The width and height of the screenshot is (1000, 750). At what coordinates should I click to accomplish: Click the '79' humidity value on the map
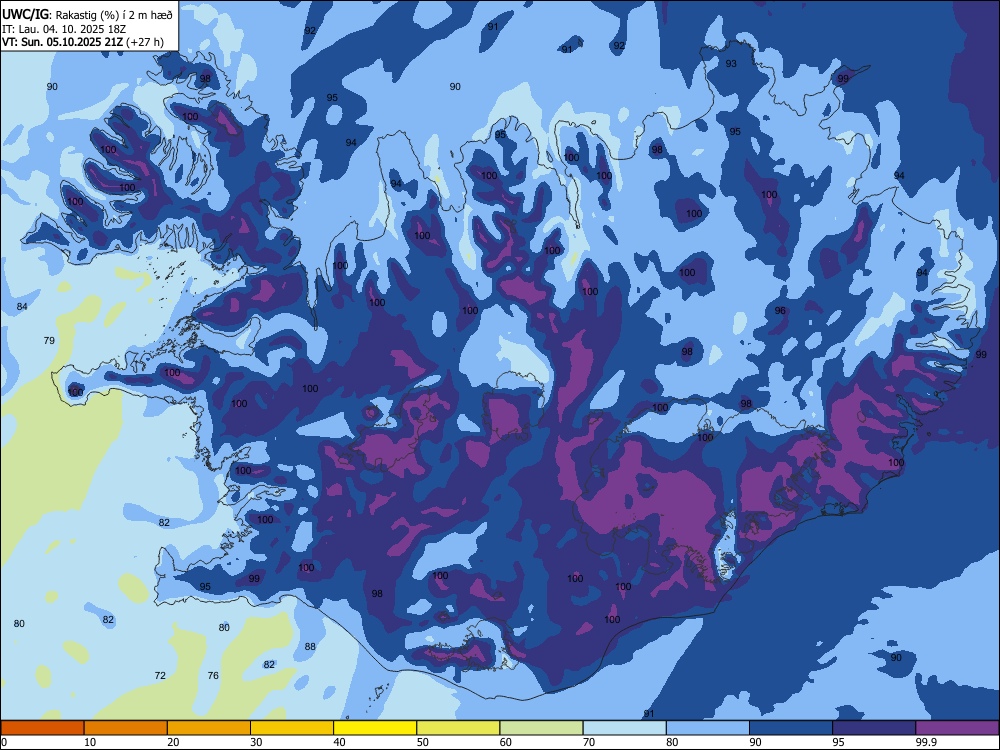[x=49, y=341]
